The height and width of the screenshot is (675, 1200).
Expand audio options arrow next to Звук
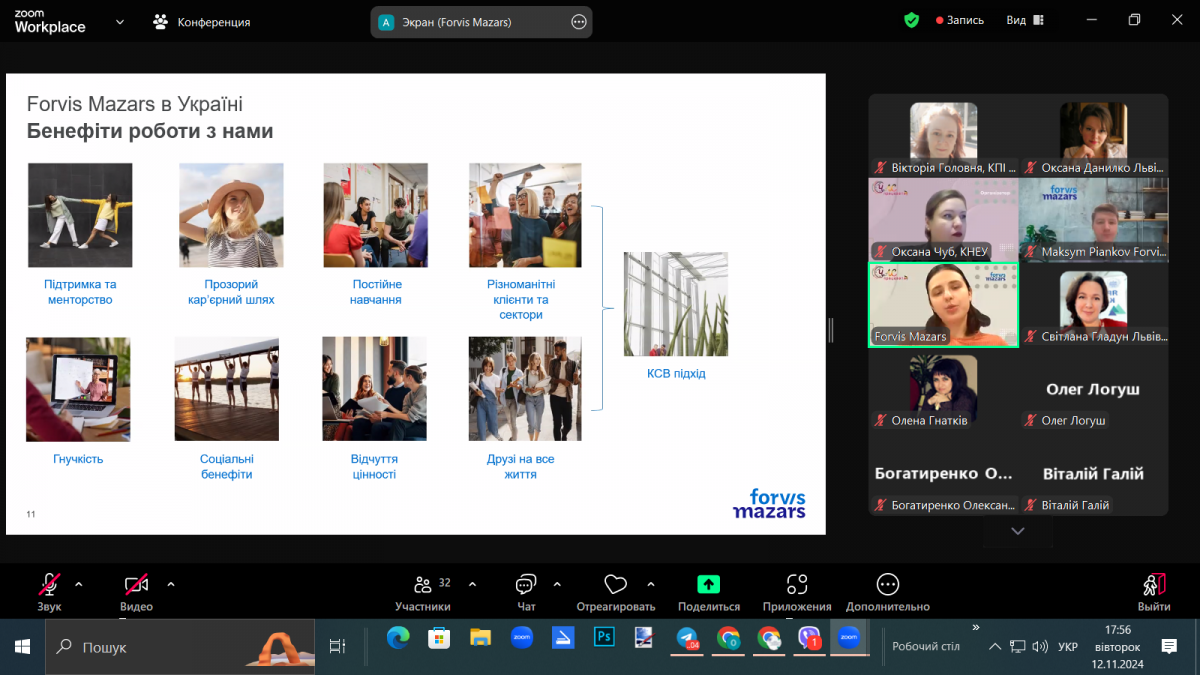pyautogui.click(x=79, y=584)
